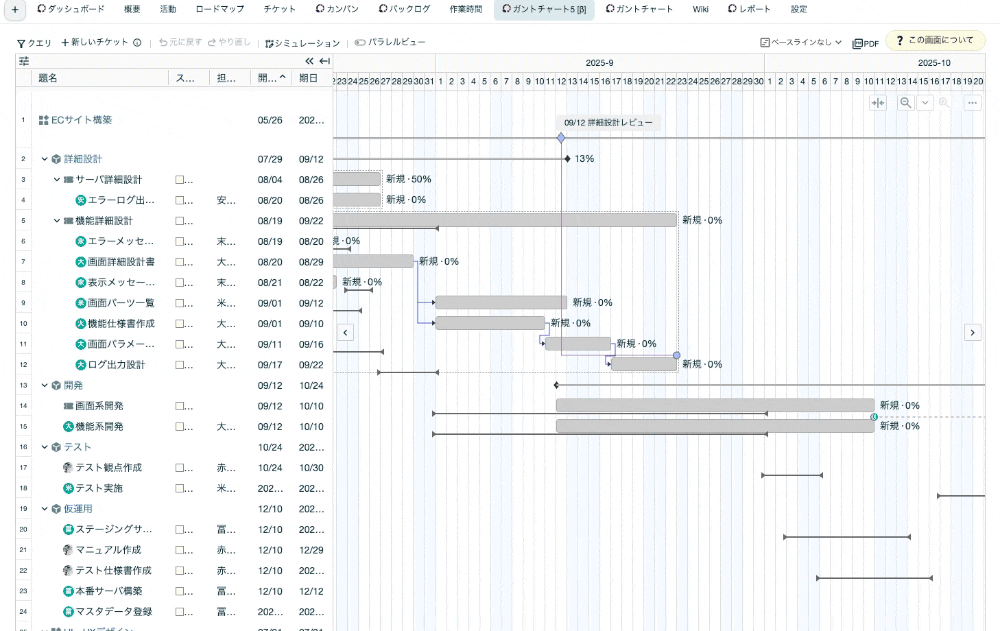1000x631 pixels.
Task: Click the zoom out magnifier icon
Action: [x=906, y=103]
